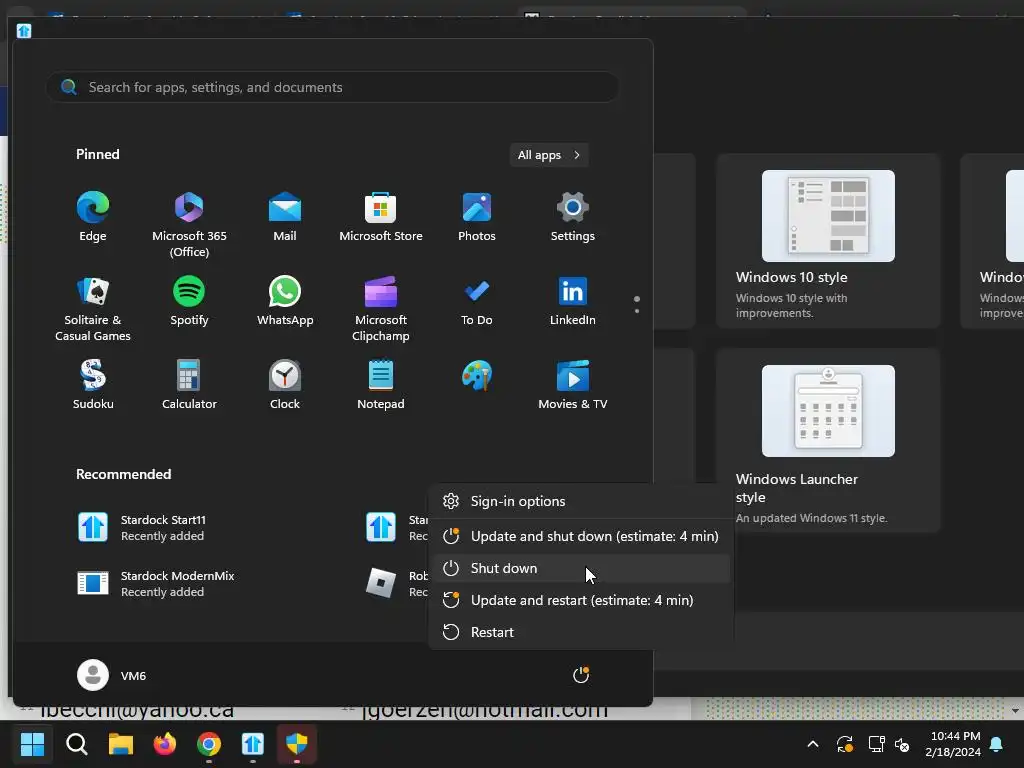Open Microsoft Store
The width and height of the screenshot is (1024, 768).
381,217
